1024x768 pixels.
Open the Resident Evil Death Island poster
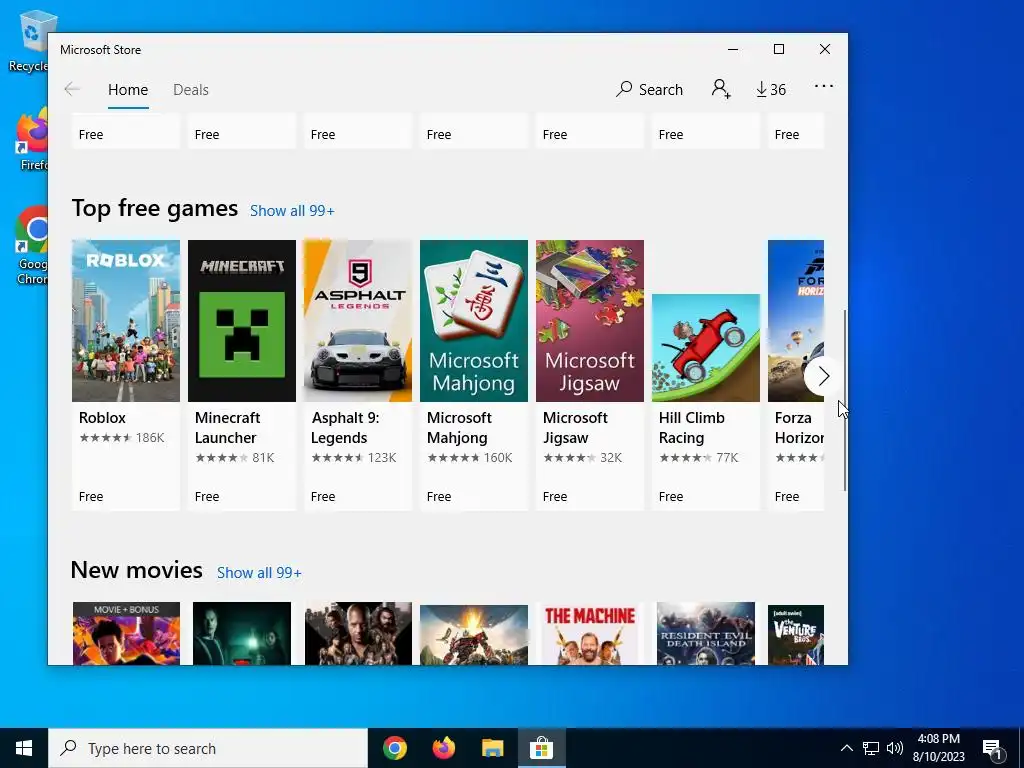(x=706, y=633)
